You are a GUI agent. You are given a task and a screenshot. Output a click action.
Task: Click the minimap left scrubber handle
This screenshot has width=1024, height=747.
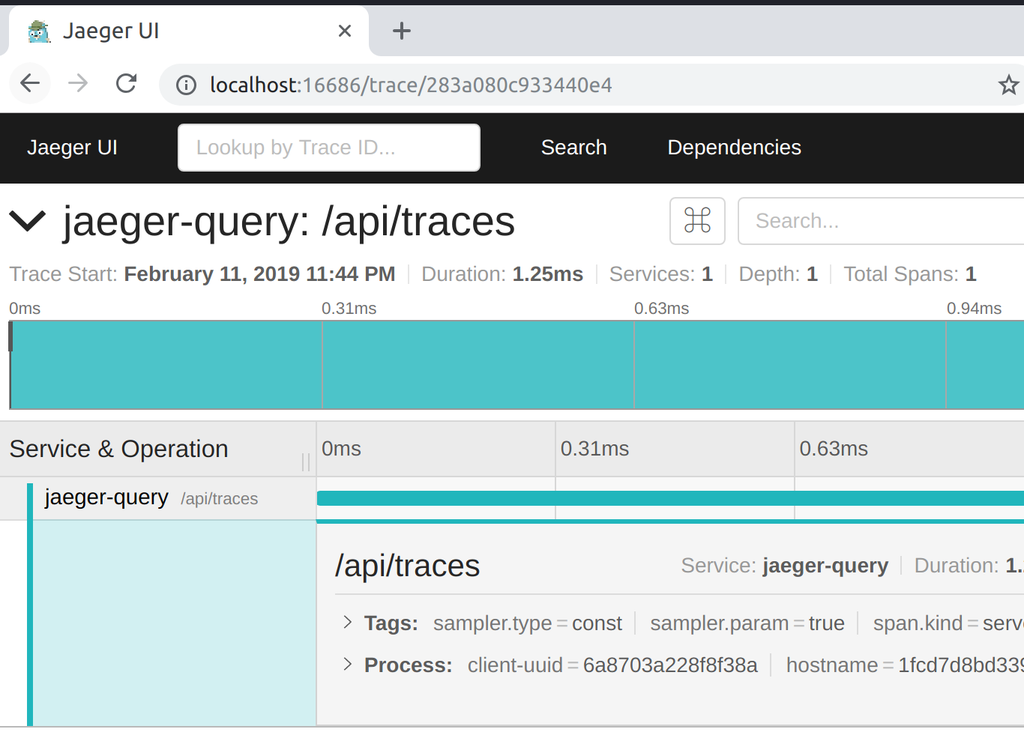click(x=10, y=338)
